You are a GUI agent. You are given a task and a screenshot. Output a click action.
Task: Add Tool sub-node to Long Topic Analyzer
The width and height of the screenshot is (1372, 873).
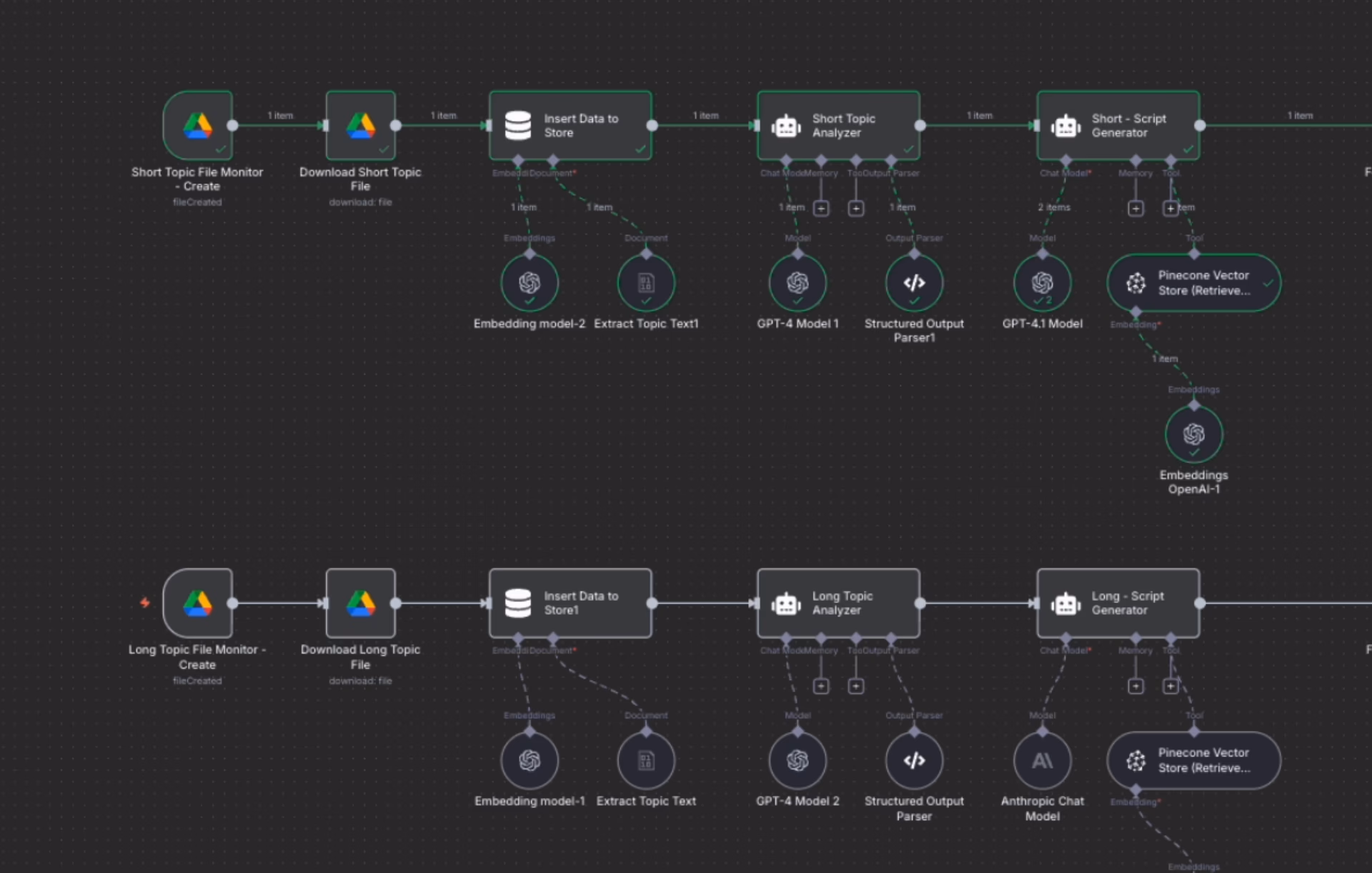[856, 687]
